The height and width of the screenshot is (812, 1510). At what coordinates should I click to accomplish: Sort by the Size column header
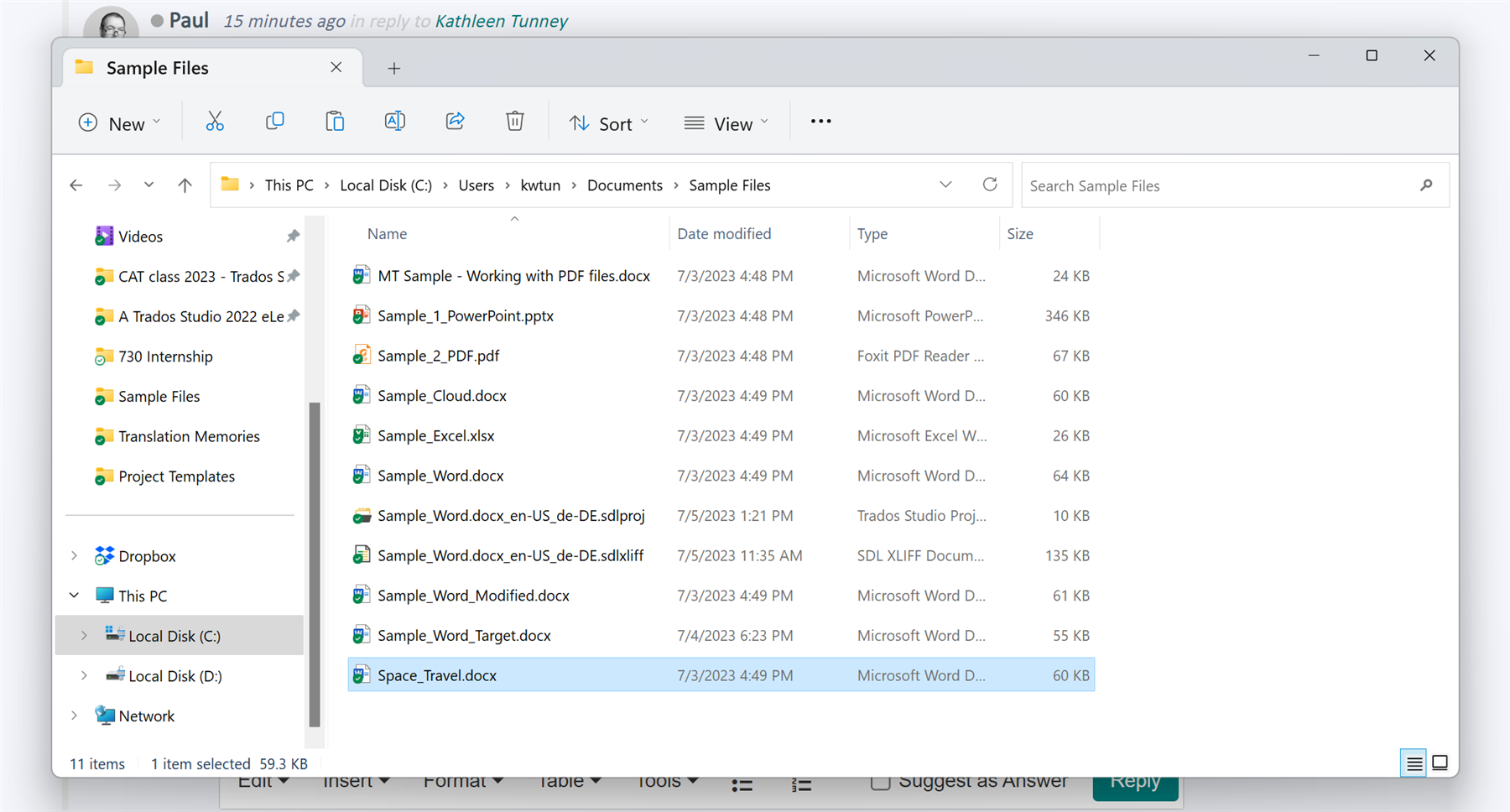(1020, 234)
